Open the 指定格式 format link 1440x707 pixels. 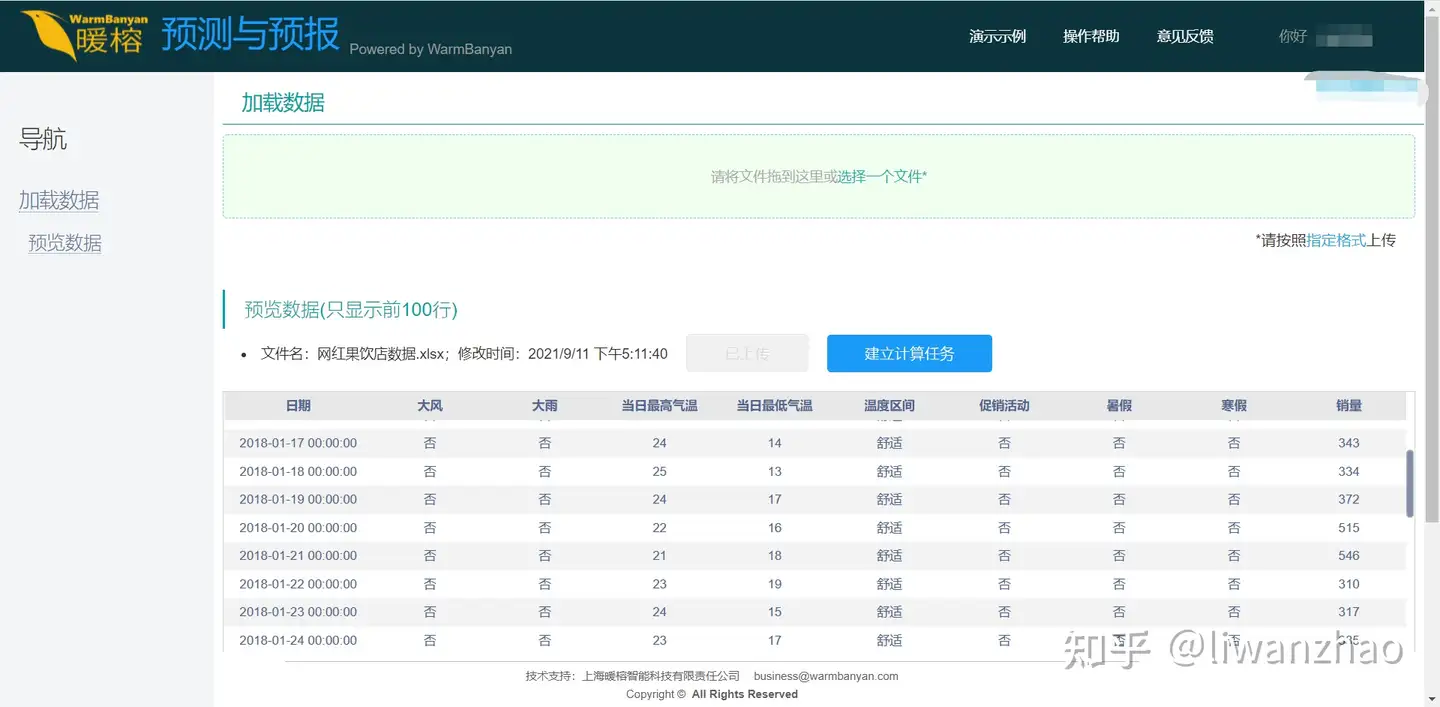tap(1336, 240)
